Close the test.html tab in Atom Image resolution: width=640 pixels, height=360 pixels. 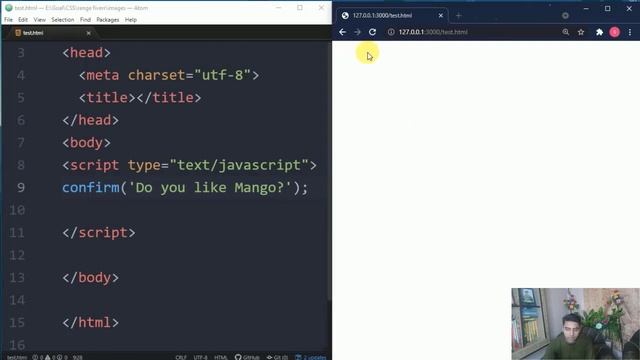89,33
